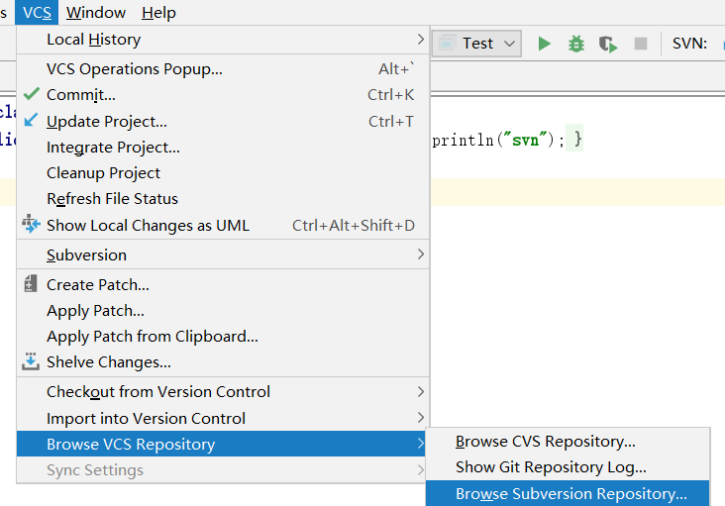The height and width of the screenshot is (506, 725).
Task: Click Apply Patch from Clipboard
Action: [152, 336]
